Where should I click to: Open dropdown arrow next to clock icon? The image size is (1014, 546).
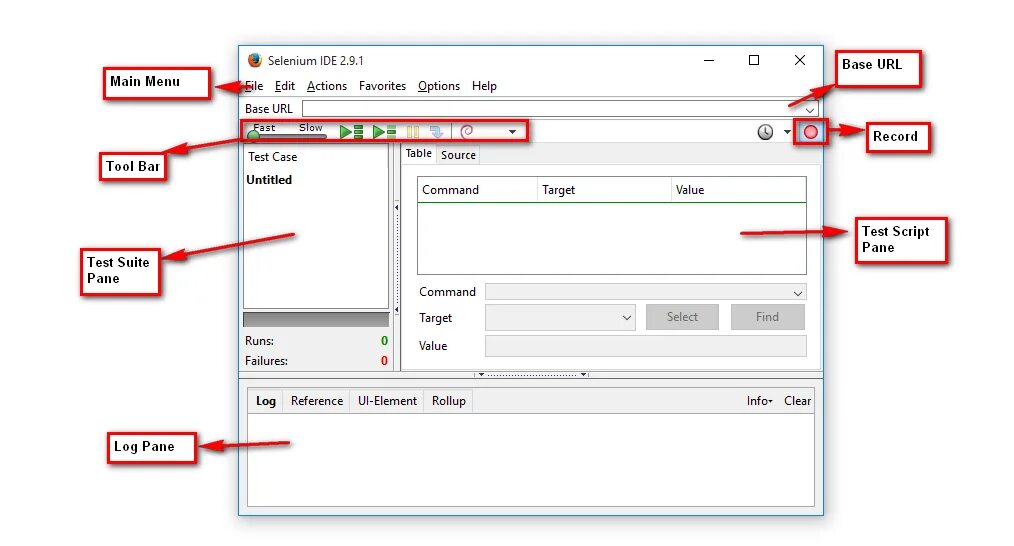coord(787,132)
